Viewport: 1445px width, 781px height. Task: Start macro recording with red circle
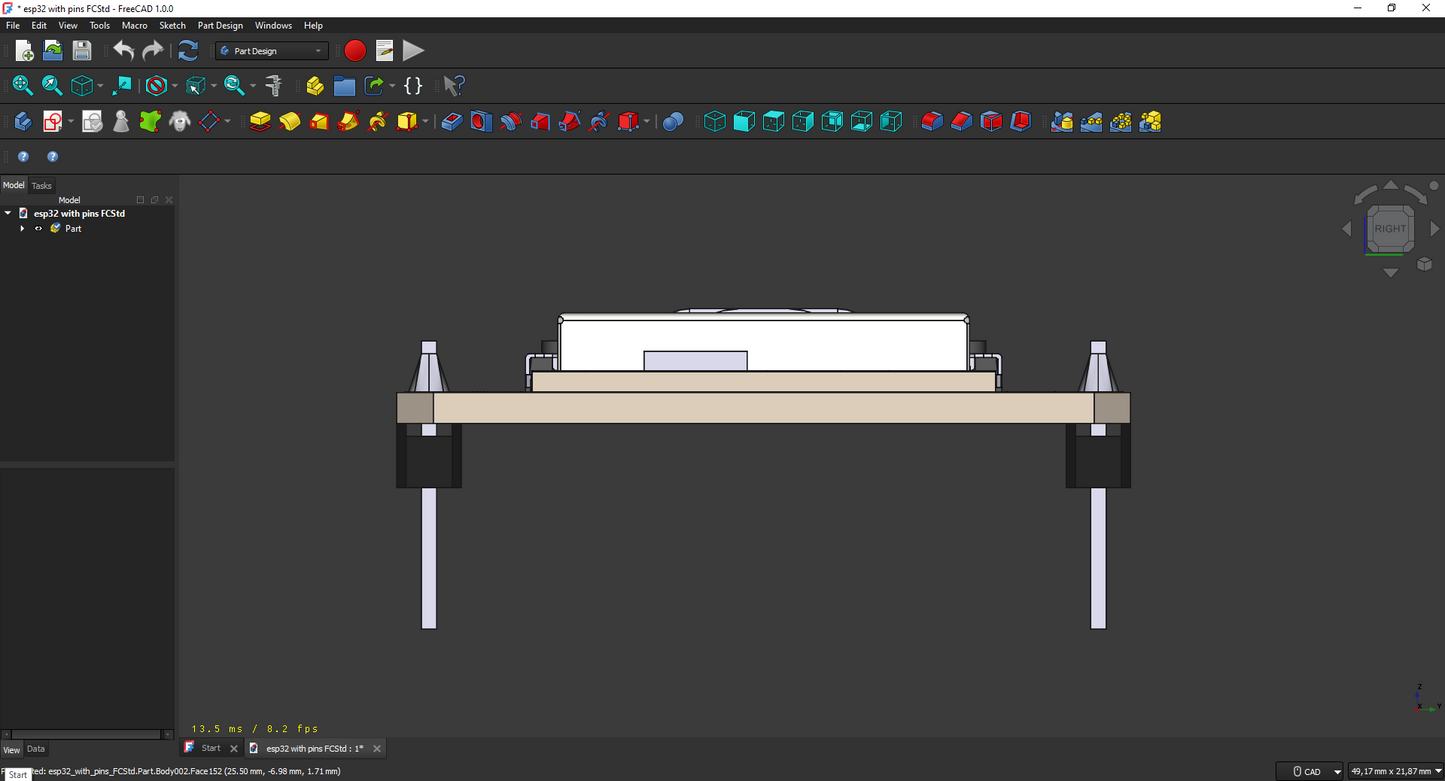tap(355, 51)
